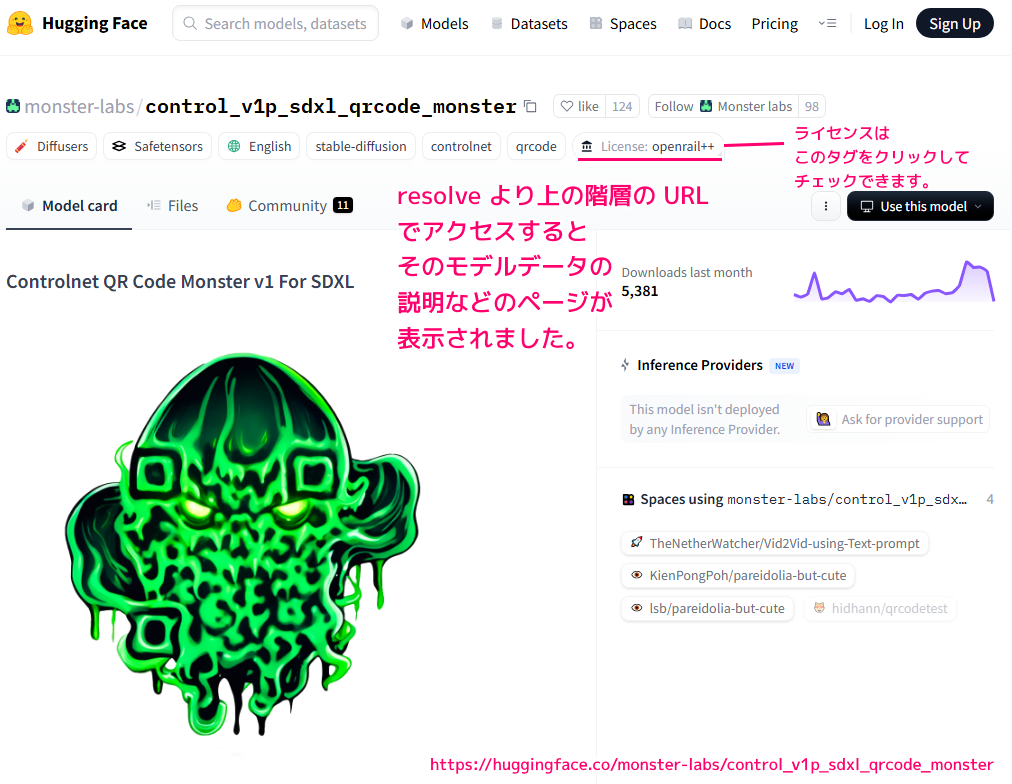Open the three-dot options menu
The height and width of the screenshot is (784, 1012).
(825, 206)
